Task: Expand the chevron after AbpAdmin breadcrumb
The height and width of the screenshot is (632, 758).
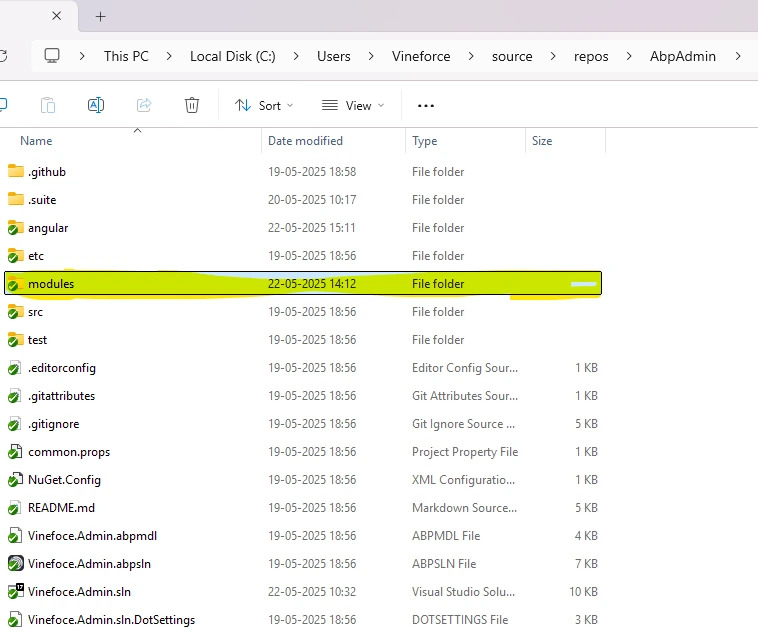Action: (738, 56)
